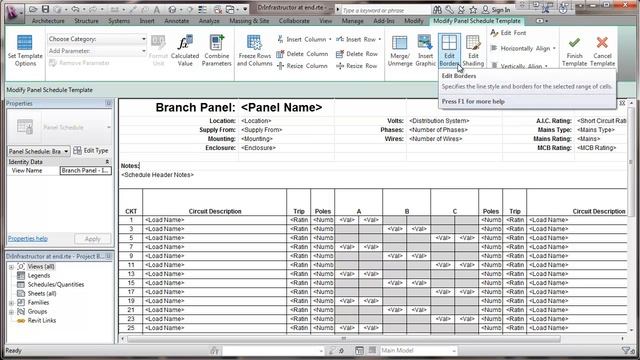Expand the Views (all) tree node
The height and width of the screenshot is (360, 640).
pos(11,267)
